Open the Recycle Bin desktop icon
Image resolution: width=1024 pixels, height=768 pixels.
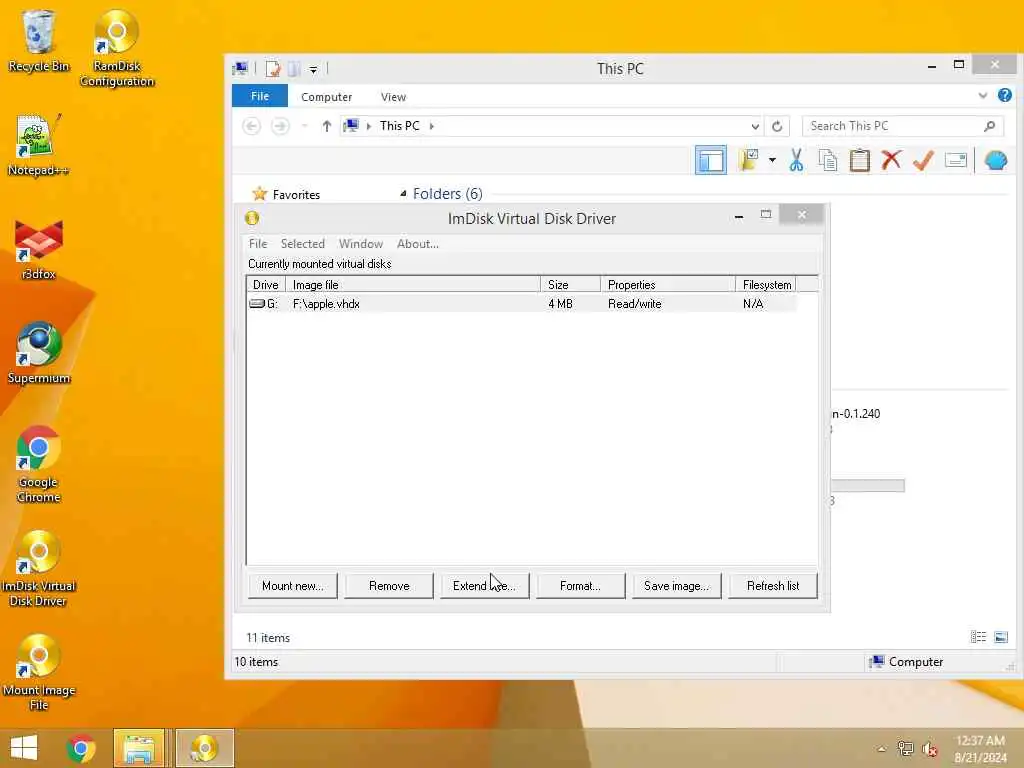39,40
